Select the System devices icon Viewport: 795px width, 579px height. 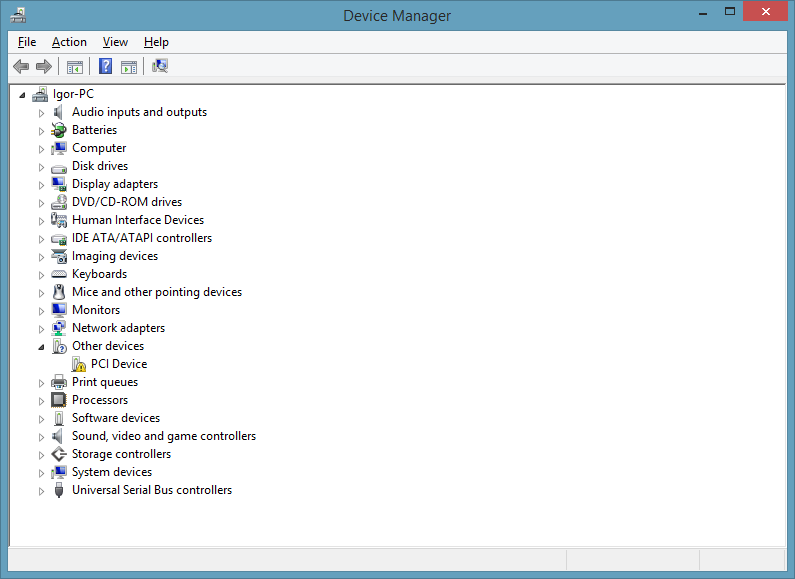pyautogui.click(x=59, y=472)
